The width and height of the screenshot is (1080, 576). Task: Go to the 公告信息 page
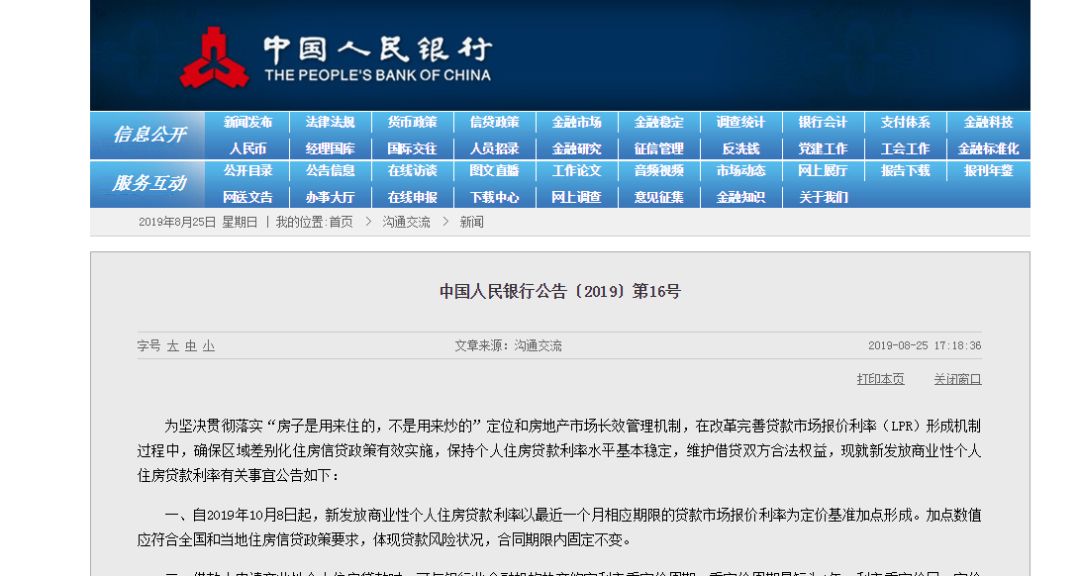click(x=330, y=171)
